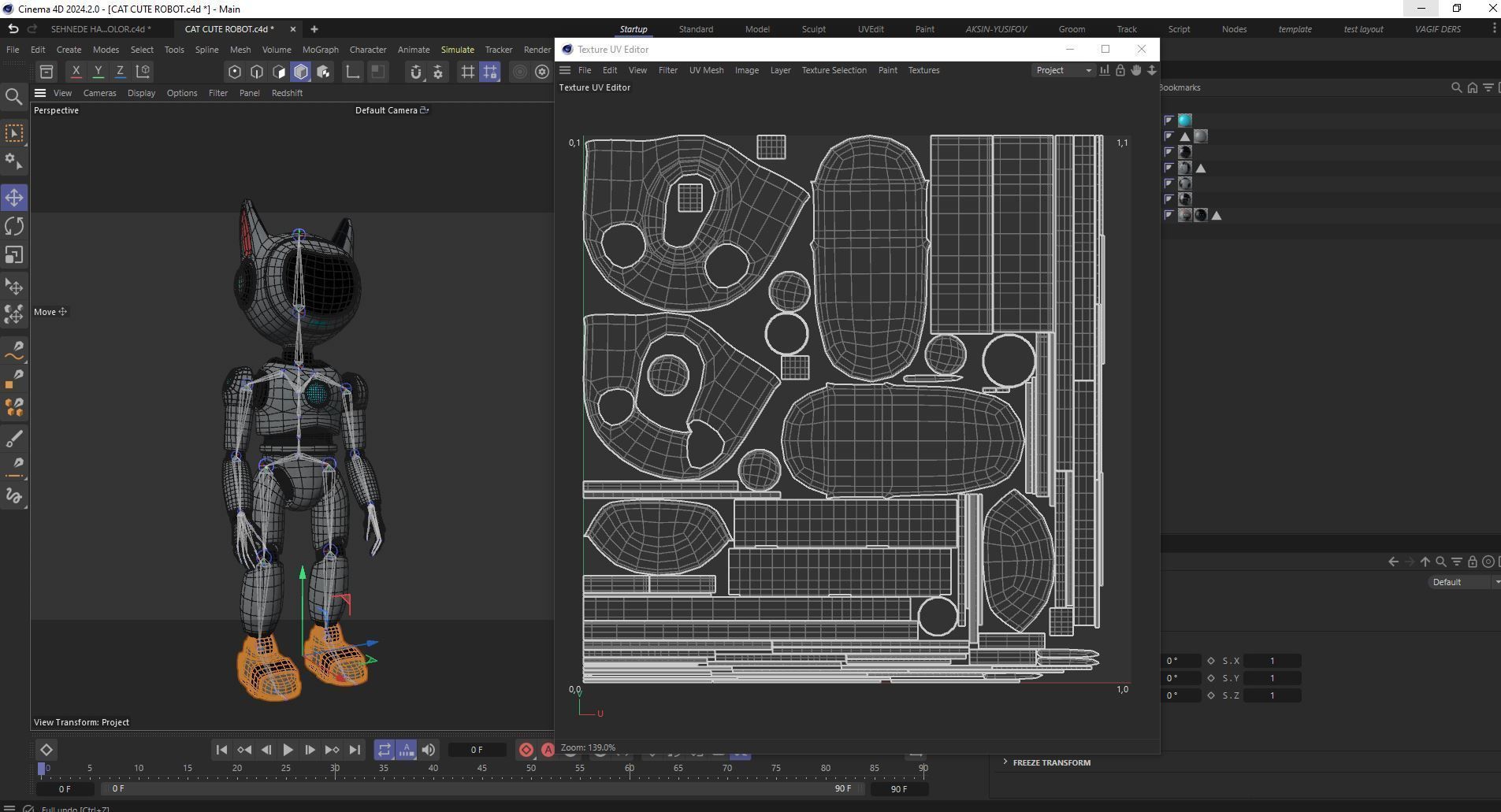Switch to Edges mode icon
Viewport: 1501px width, 812px height.
tap(257, 72)
